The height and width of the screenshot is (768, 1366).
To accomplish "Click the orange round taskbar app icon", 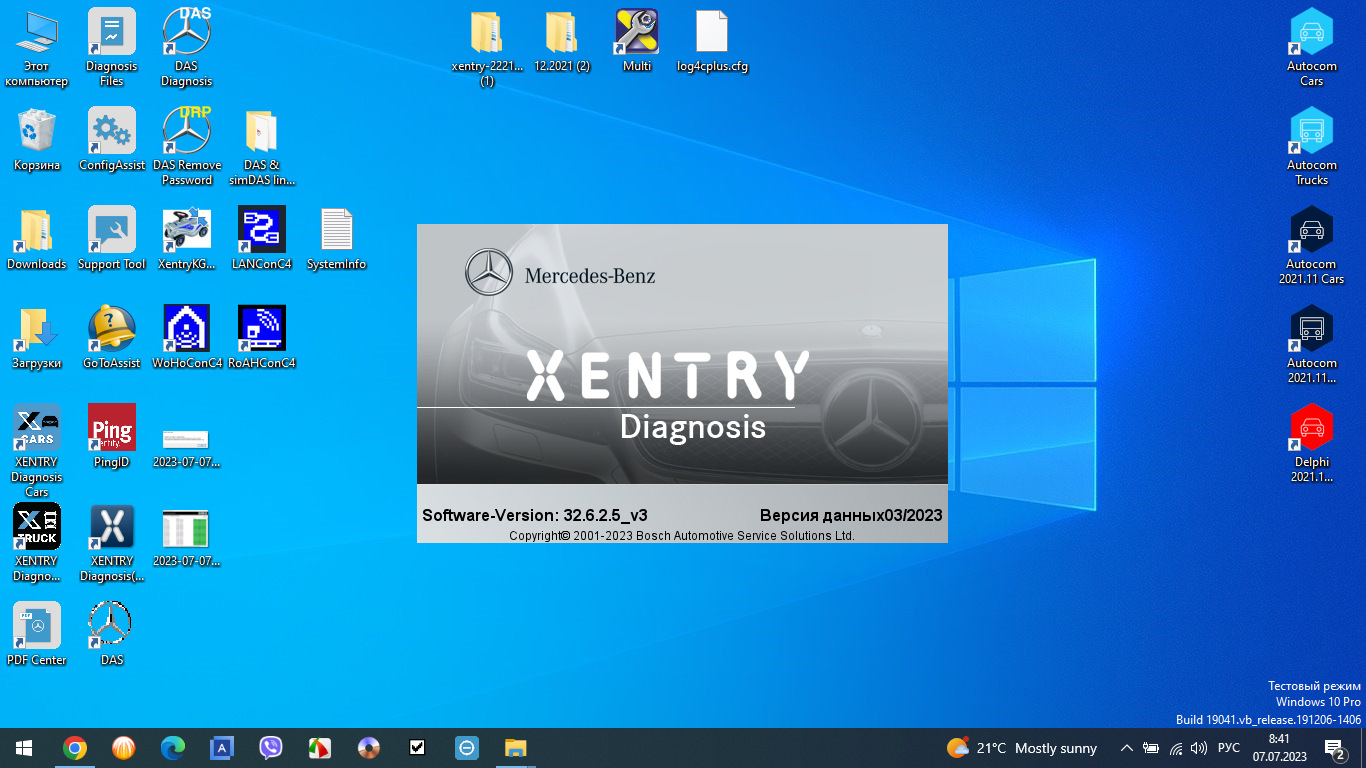I will (123, 748).
